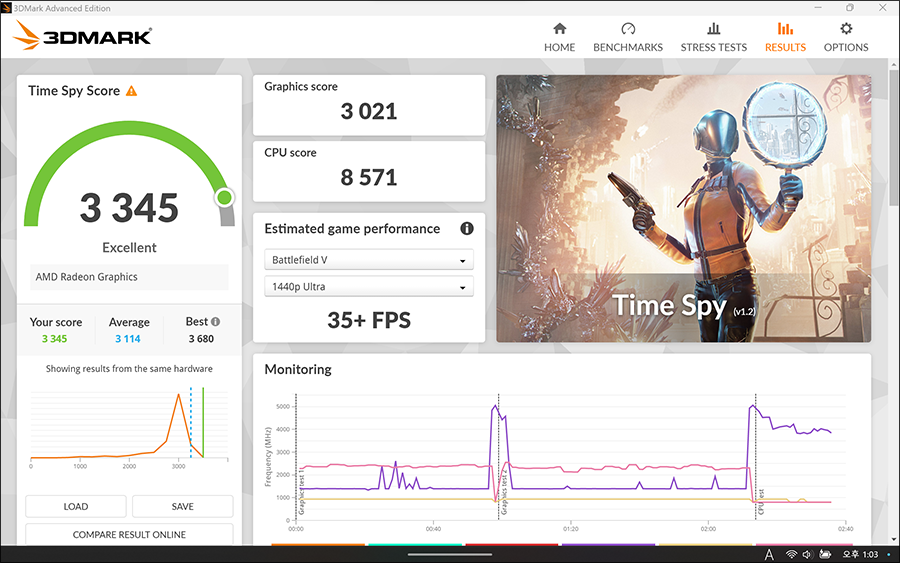Open the volume speaker tray icon
900x563 pixels.
pos(807,554)
